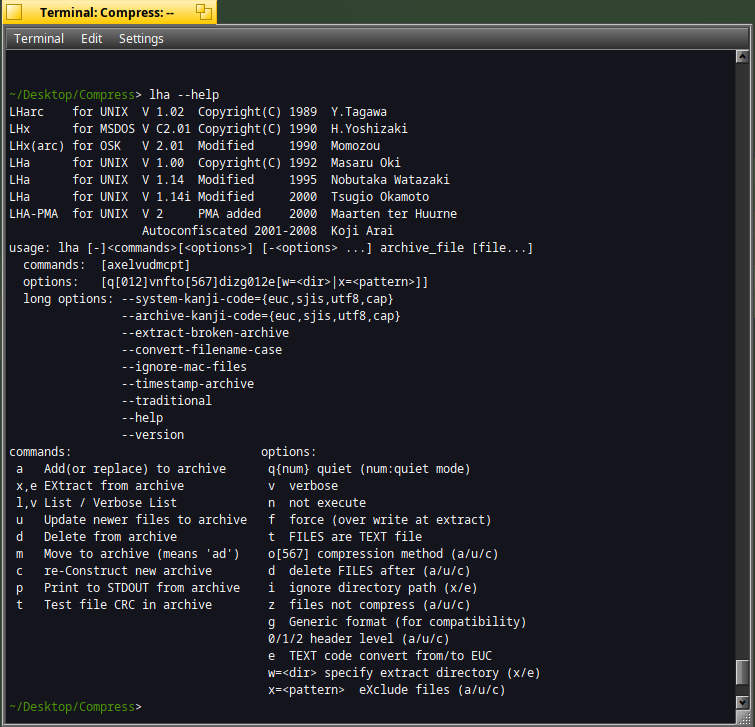
Task: Click the vertical scrollbar thumb
Action: tap(742, 672)
